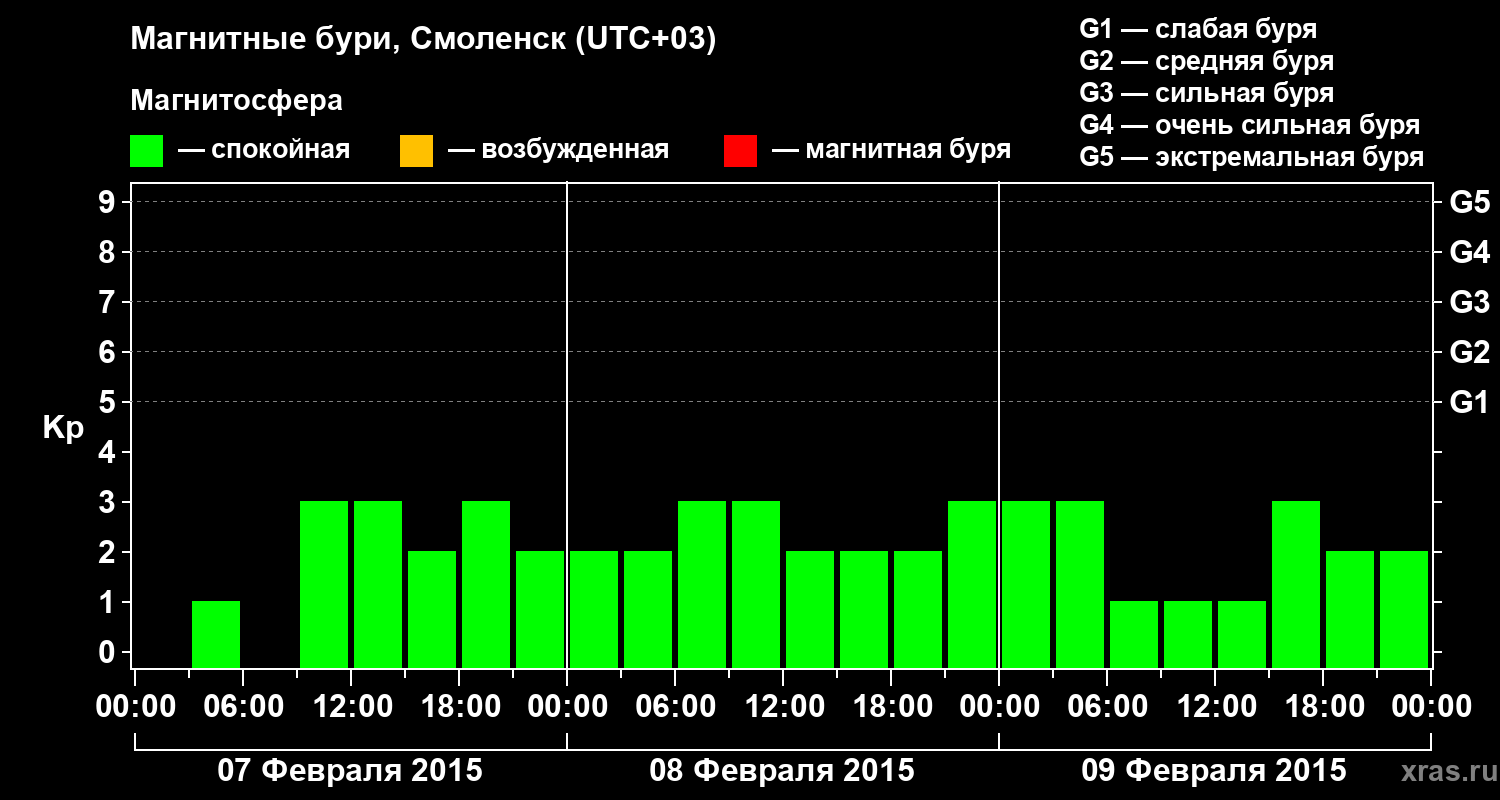
Task: Click the last Kp=2 bar at 21:00 on 09 February
Action: (x=1404, y=609)
